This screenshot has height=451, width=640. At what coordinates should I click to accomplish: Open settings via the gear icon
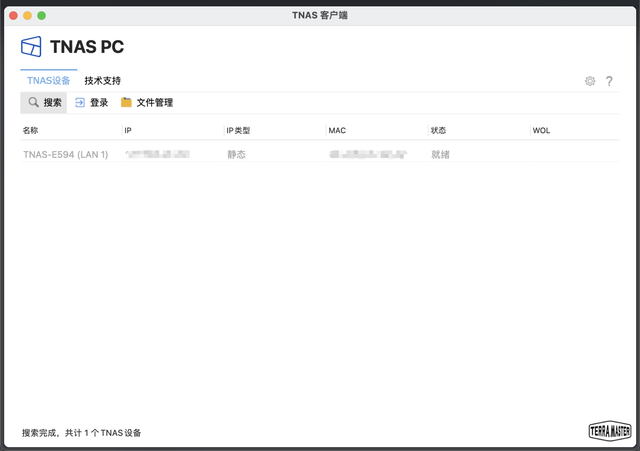click(590, 81)
